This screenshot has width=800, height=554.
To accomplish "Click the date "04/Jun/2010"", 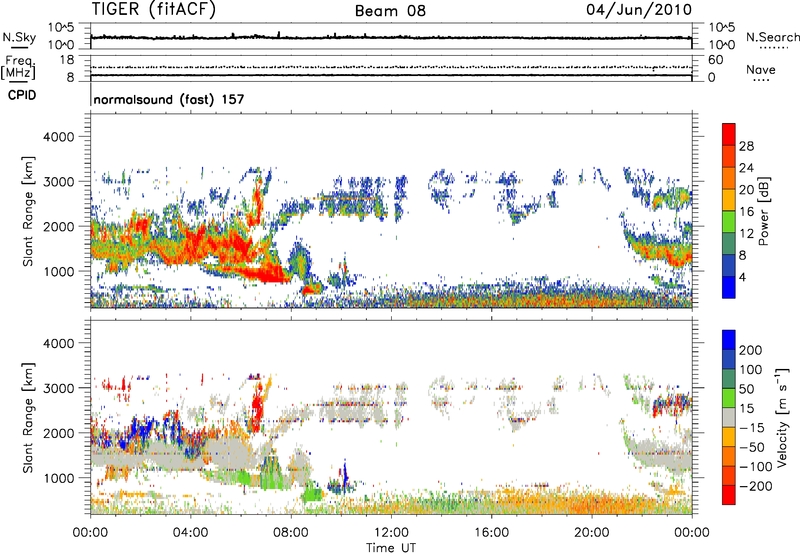I will tap(639, 10).
